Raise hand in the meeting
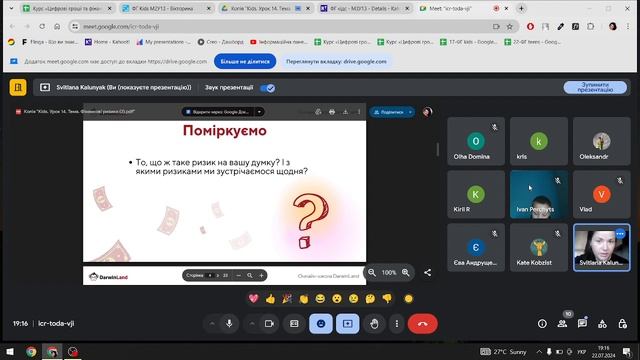This screenshot has height=360, width=640. pyautogui.click(x=374, y=324)
